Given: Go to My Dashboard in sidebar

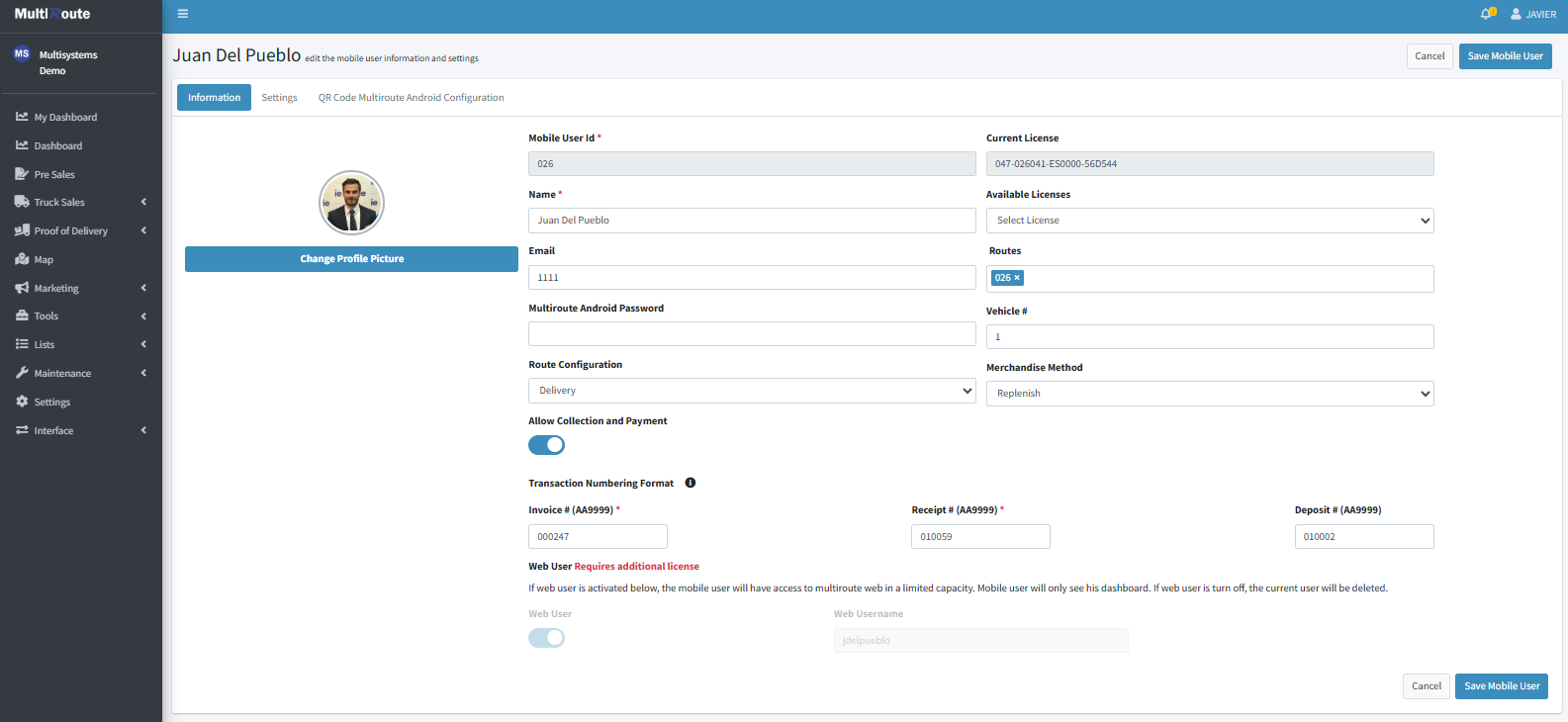Looking at the screenshot, I should point(65,117).
